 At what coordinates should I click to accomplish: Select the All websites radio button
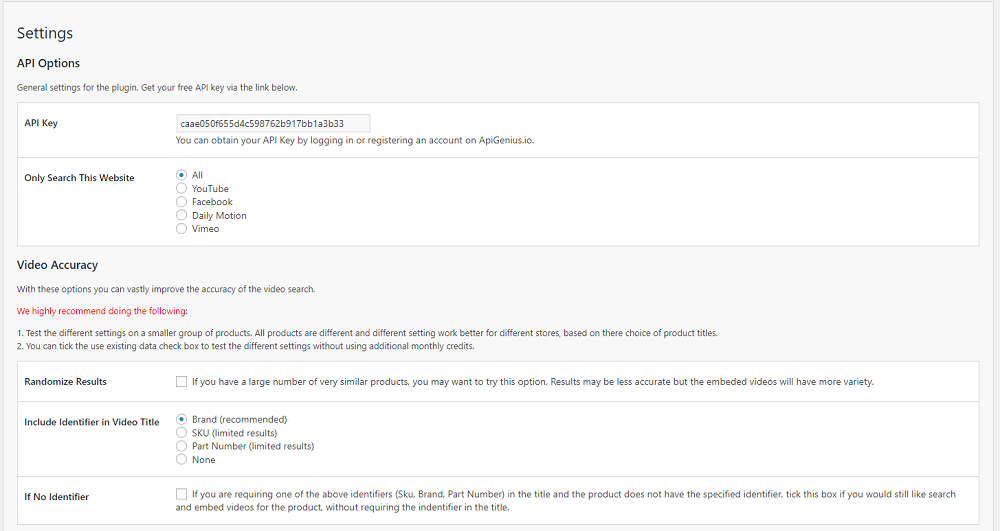181,175
